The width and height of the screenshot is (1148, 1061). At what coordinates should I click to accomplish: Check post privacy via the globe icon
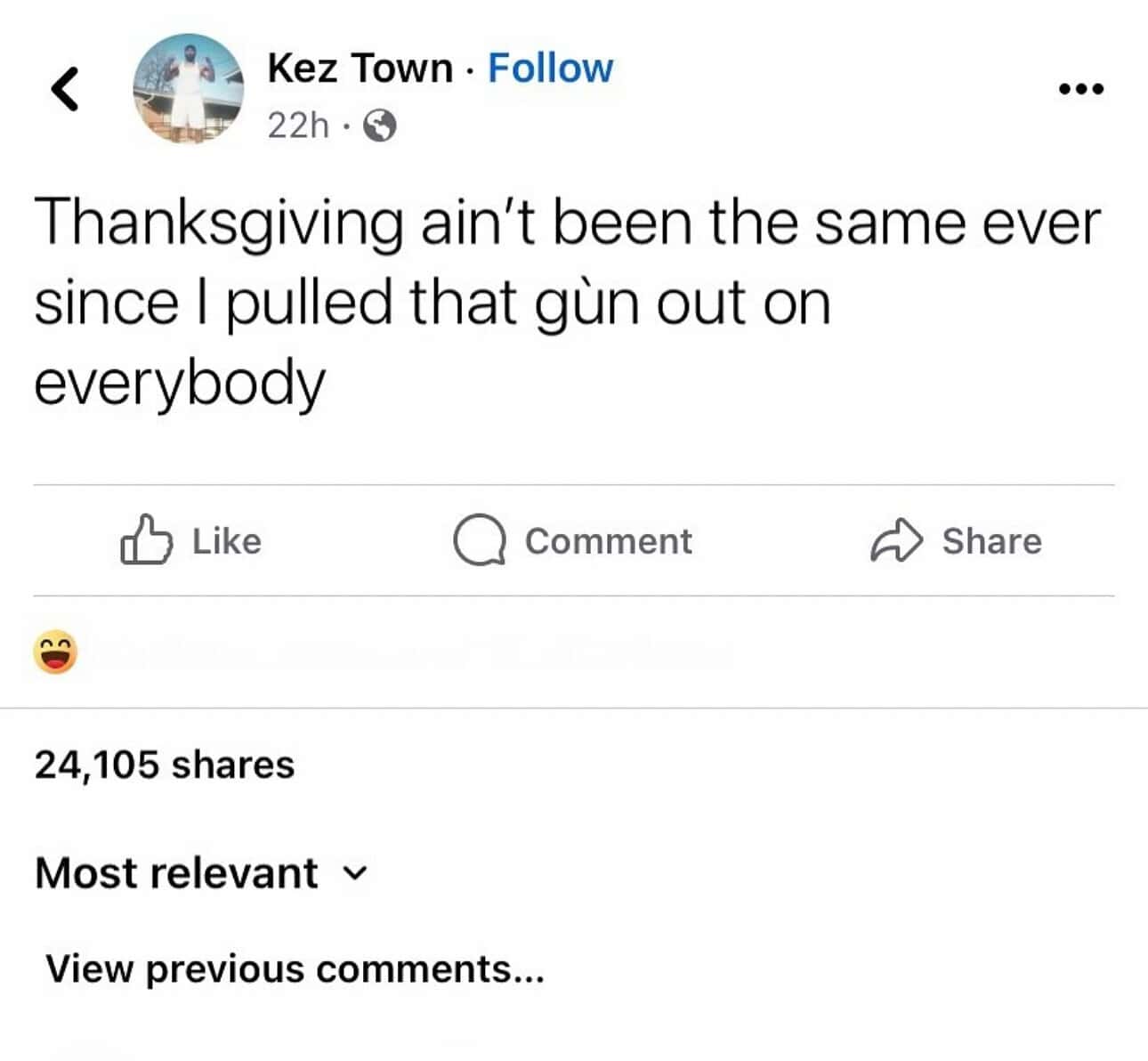[381, 127]
